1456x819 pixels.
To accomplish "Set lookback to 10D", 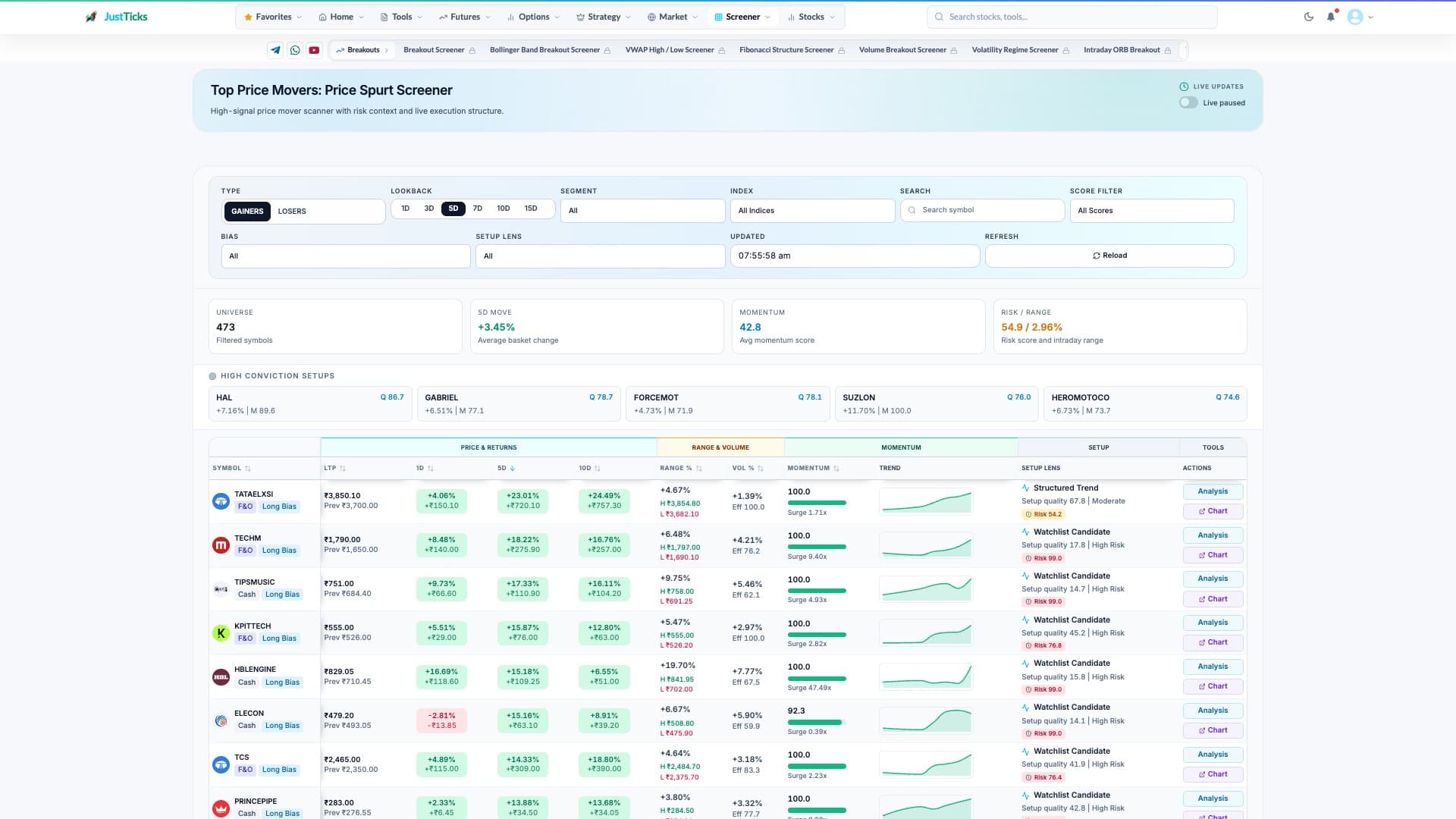I will [x=504, y=209].
